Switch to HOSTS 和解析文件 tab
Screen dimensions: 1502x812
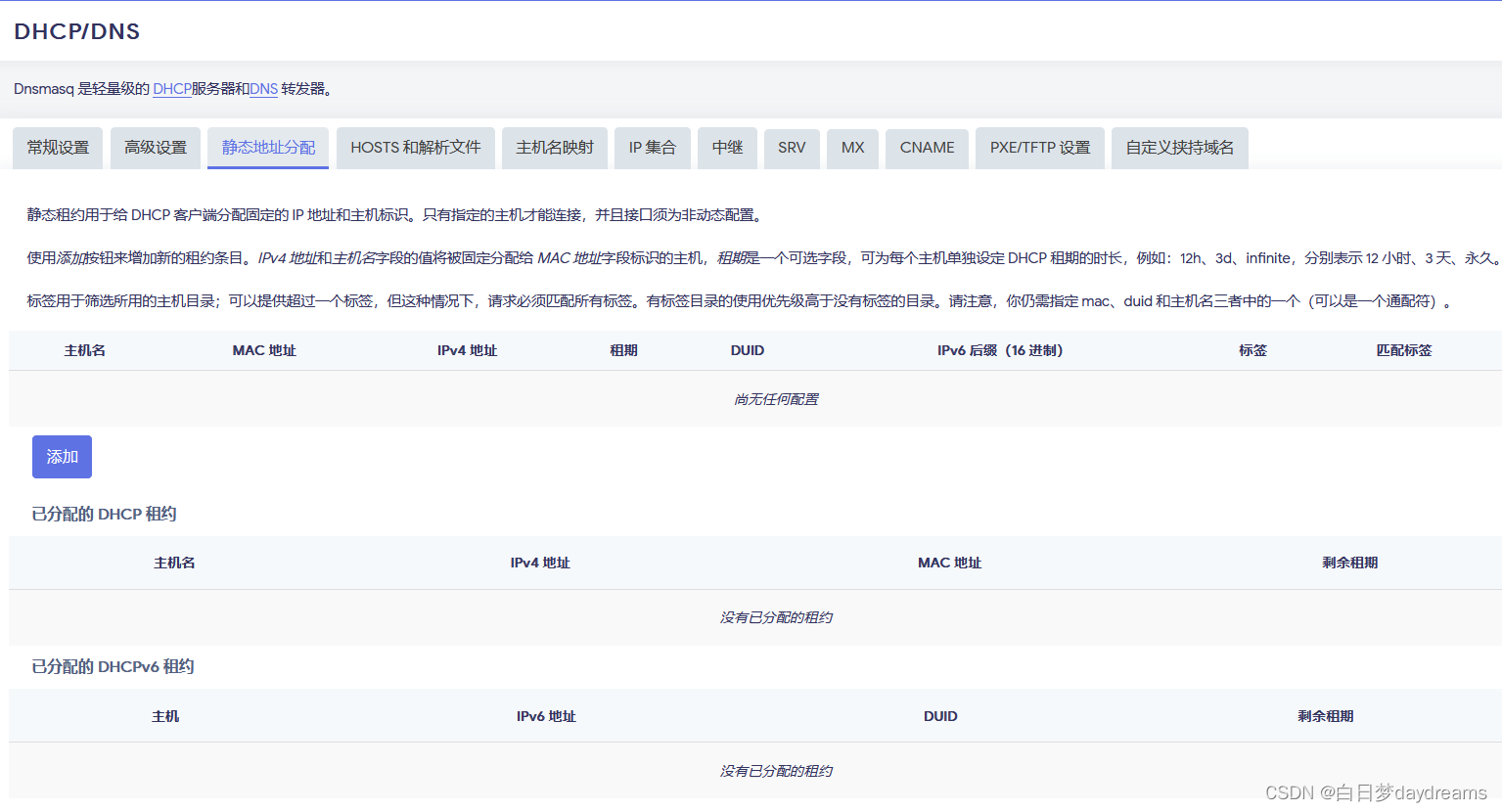(x=415, y=148)
